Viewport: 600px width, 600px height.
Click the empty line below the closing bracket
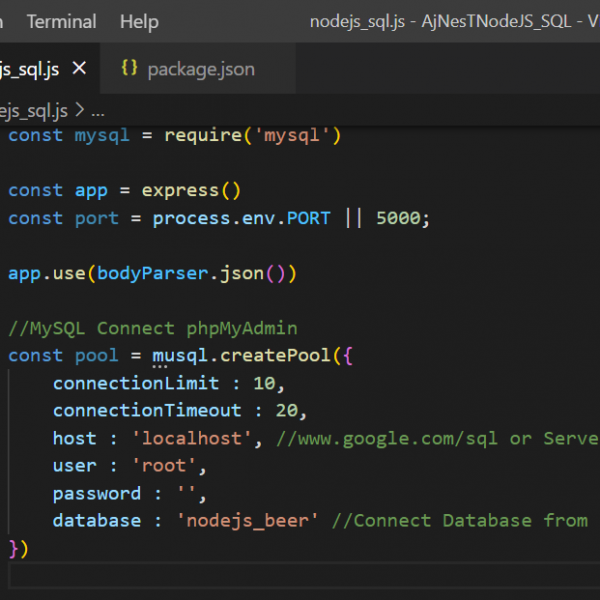click(x=300, y=576)
